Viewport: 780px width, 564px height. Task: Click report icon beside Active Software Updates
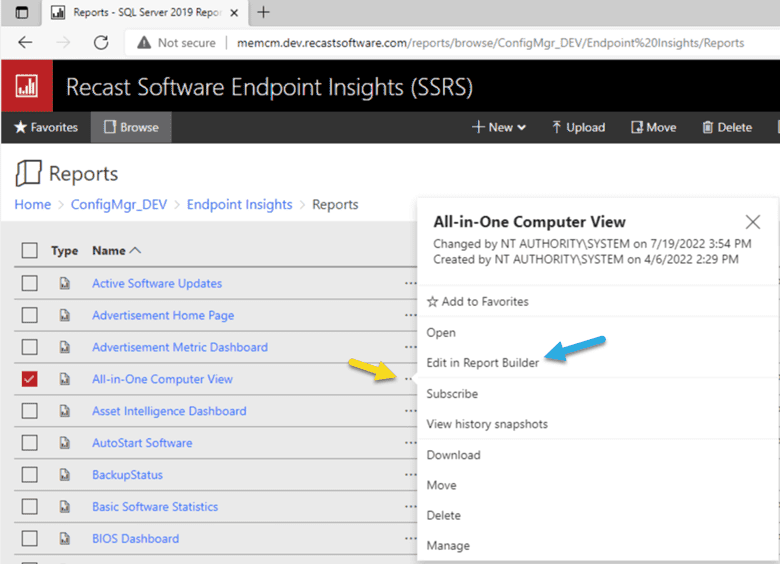pos(65,284)
